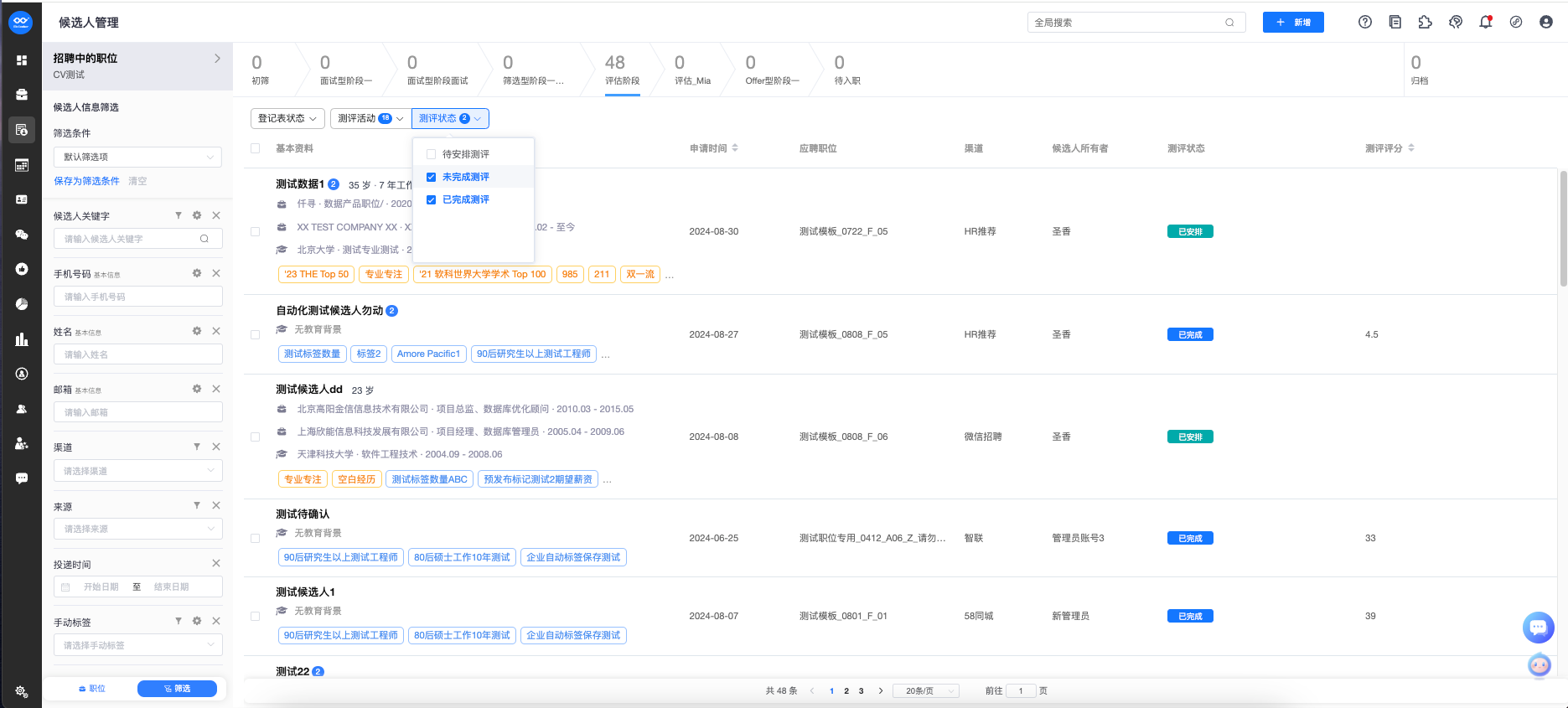
Task: Open the 请选择手动标签 dropdown
Action: pos(138,645)
